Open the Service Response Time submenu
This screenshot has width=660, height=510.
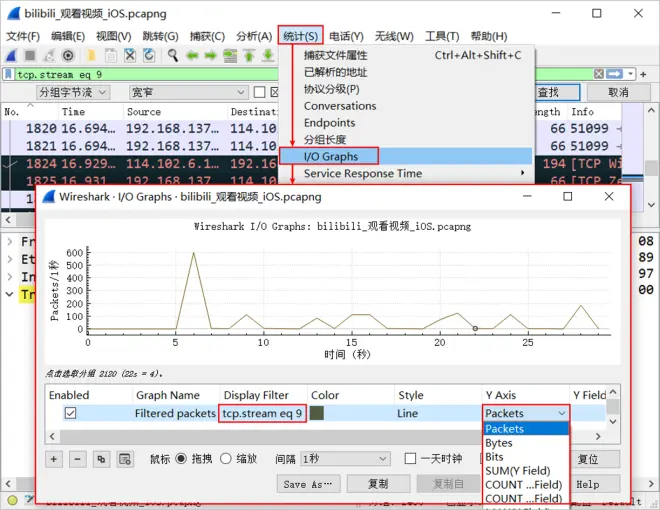click(406, 173)
